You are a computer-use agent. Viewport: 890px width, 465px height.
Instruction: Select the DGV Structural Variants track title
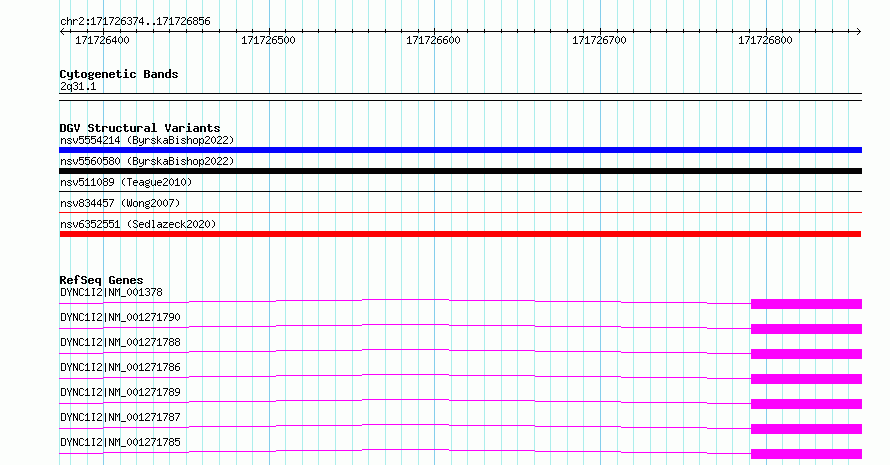click(x=140, y=128)
